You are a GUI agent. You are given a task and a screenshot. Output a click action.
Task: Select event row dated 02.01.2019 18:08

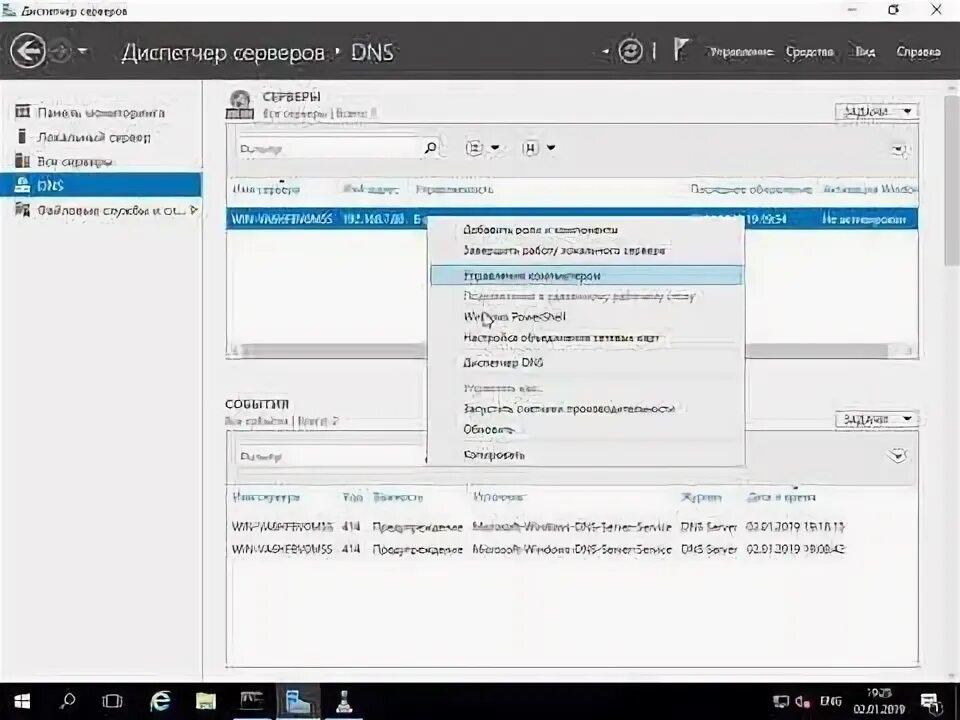tap(572, 549)
